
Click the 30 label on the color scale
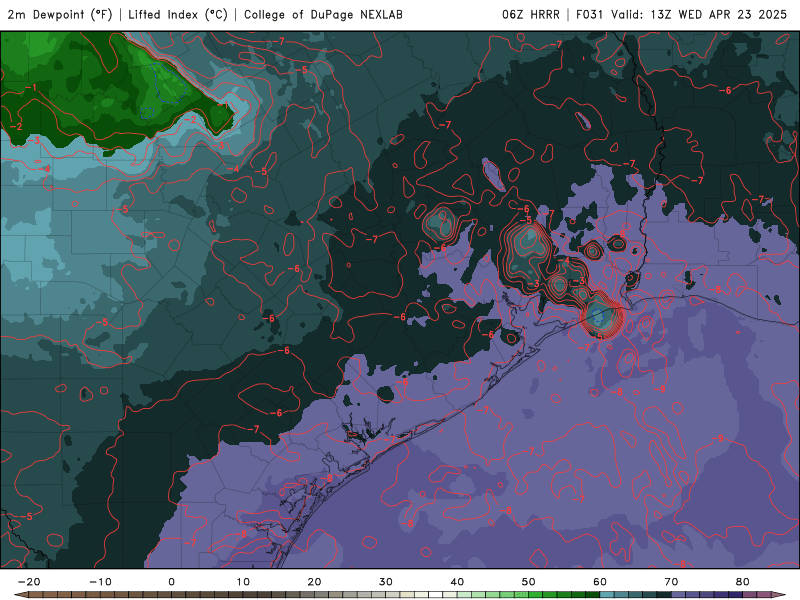click(x=386, y=582)
